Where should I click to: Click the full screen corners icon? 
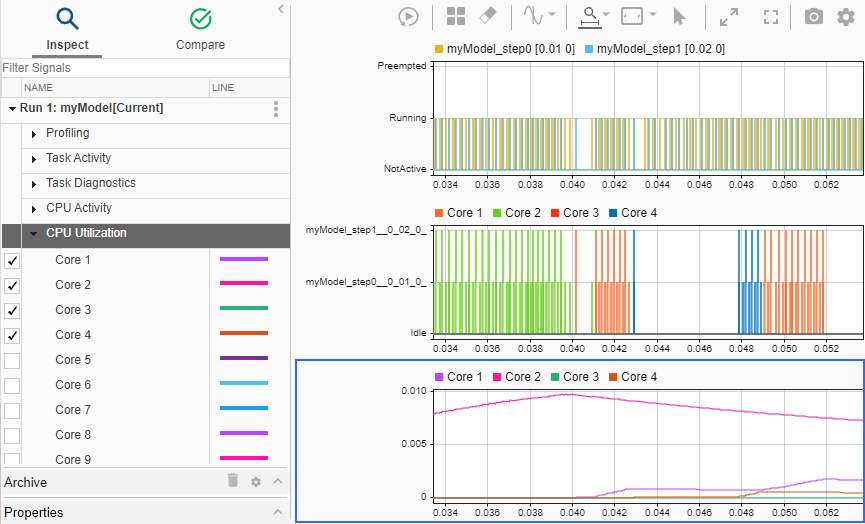[x=770, y=16]
